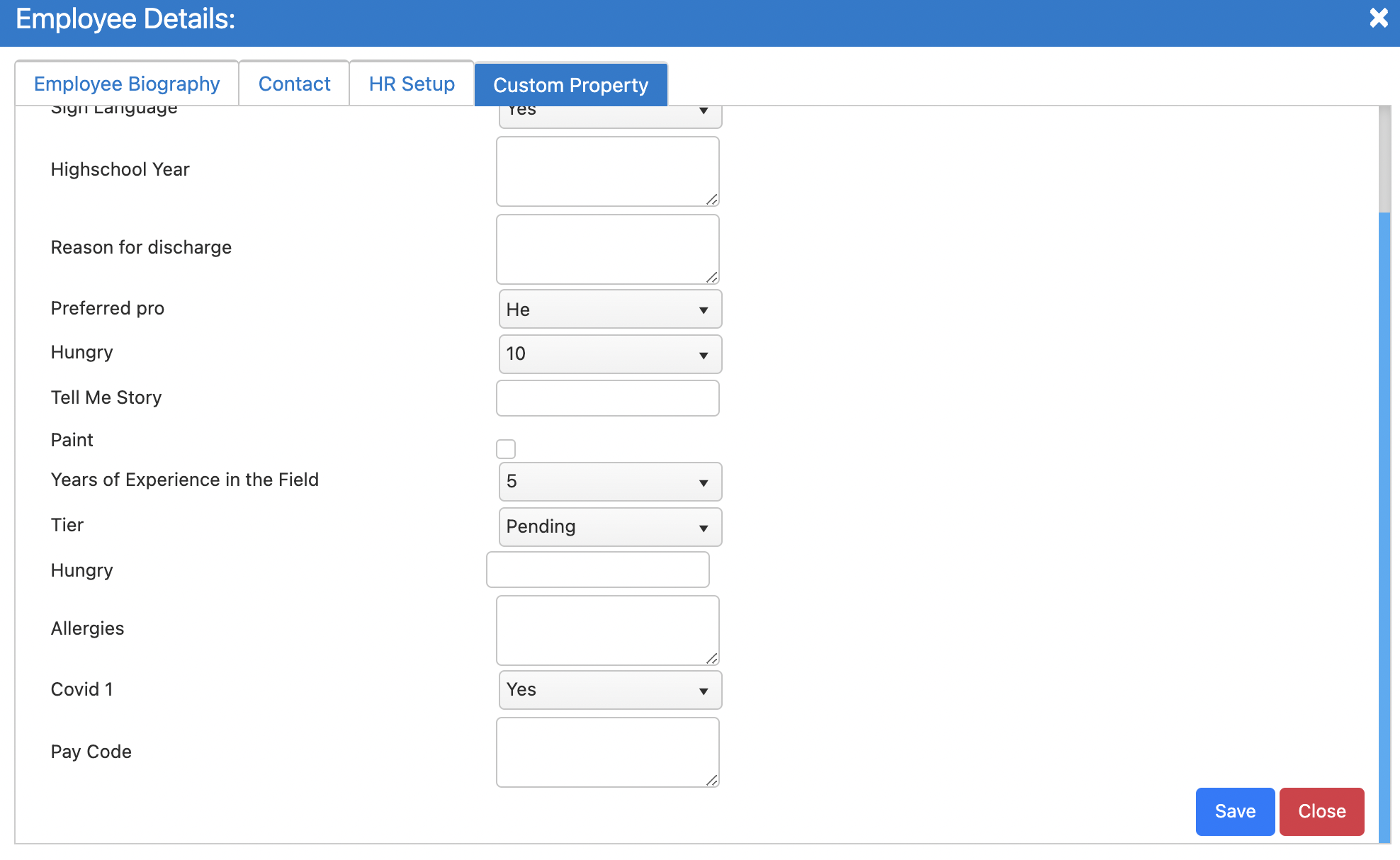1400x860 pixels.
Task: Grab the Pay Code textarea resize handle
Action: pyautogui.click(x=712, y=780)
